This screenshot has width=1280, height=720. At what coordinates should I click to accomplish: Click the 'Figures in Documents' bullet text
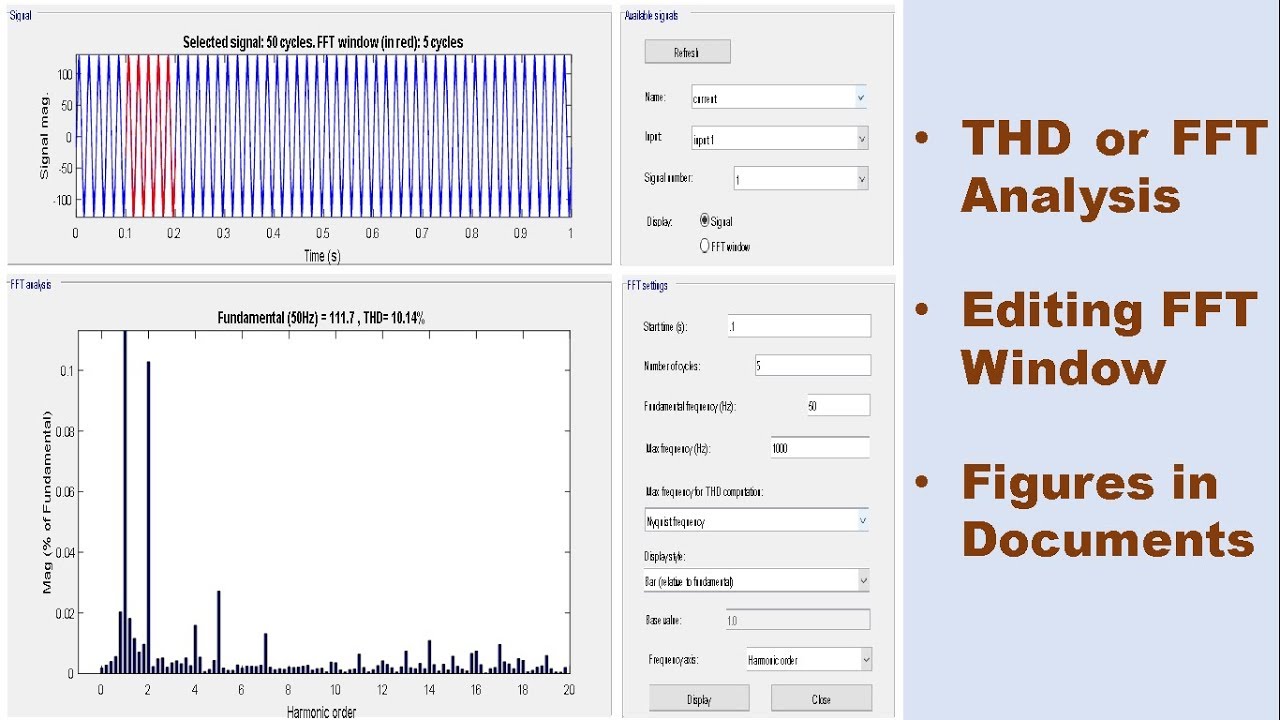tap(1107, 511)
